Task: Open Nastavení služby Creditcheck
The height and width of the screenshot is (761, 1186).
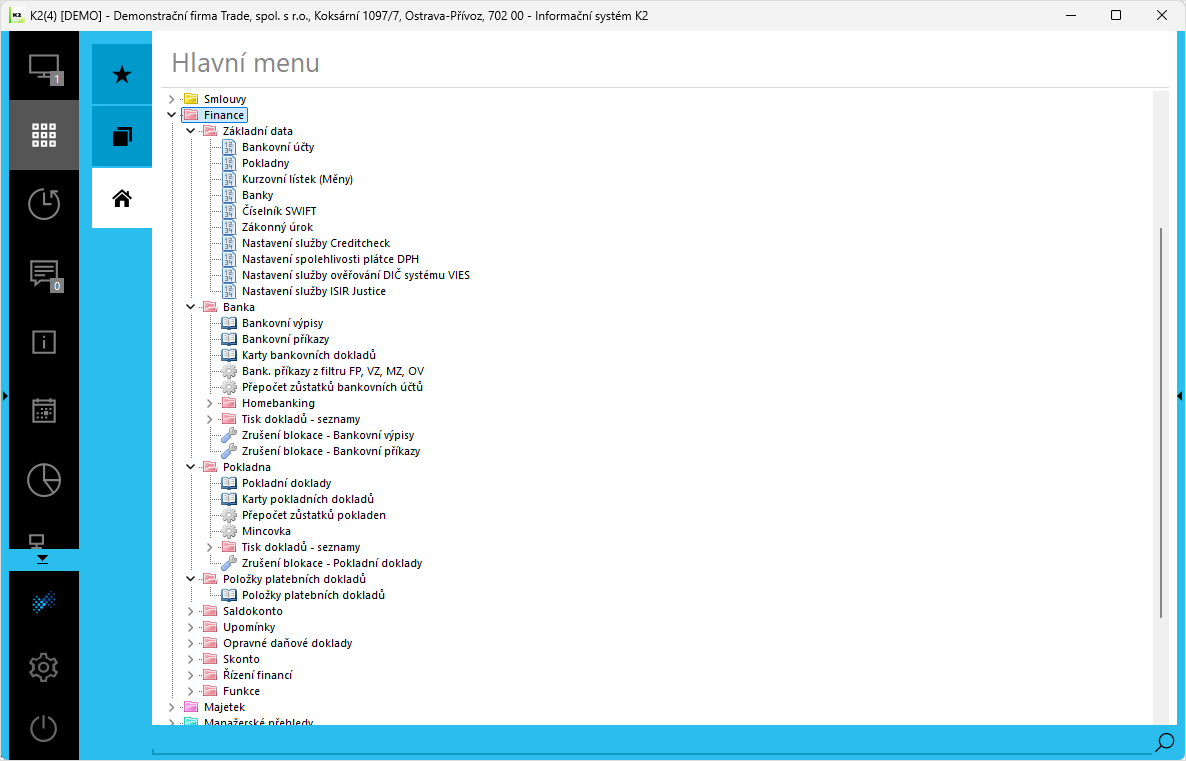Action: tap(316, 243)
